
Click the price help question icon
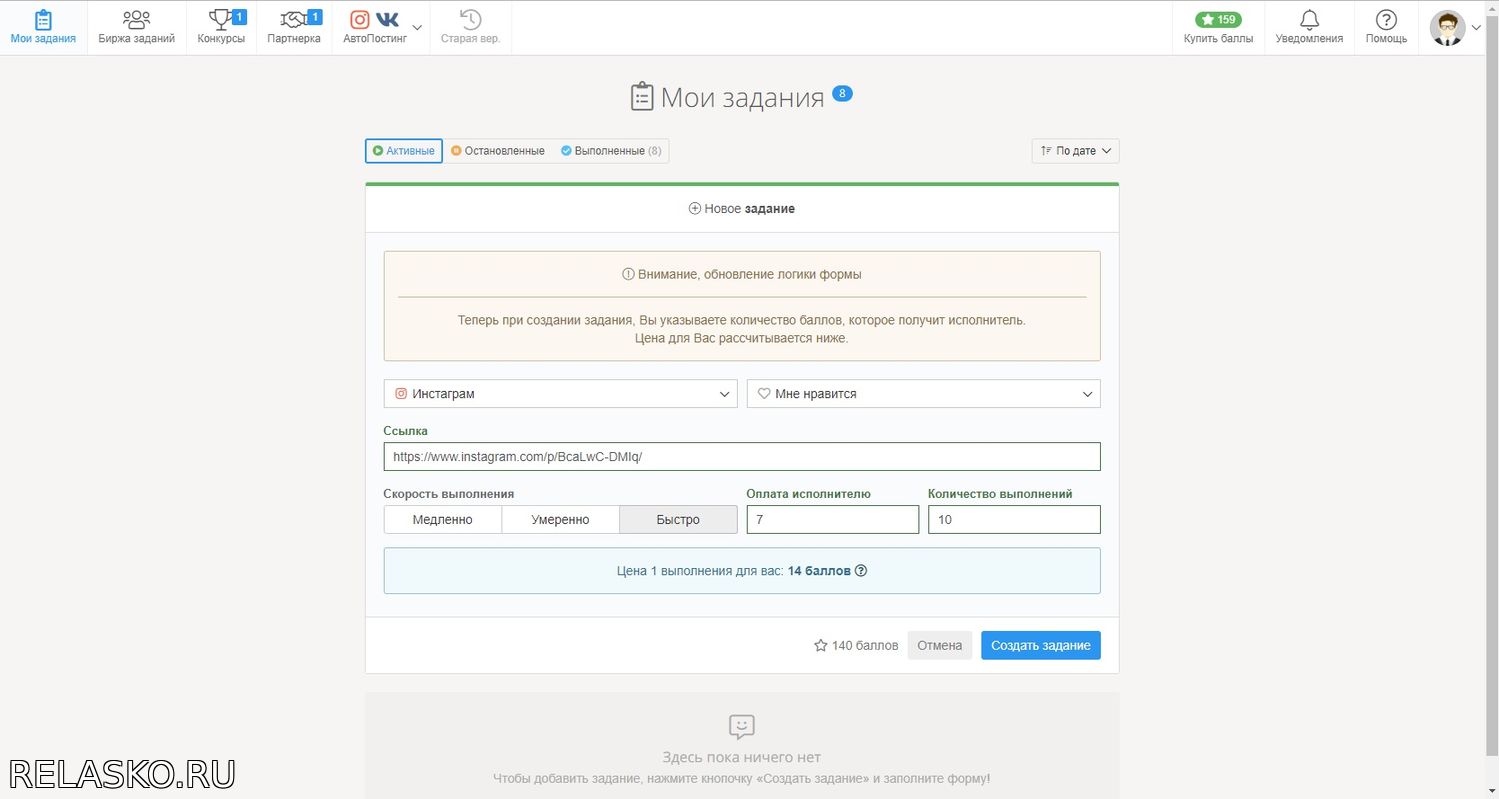861,571
